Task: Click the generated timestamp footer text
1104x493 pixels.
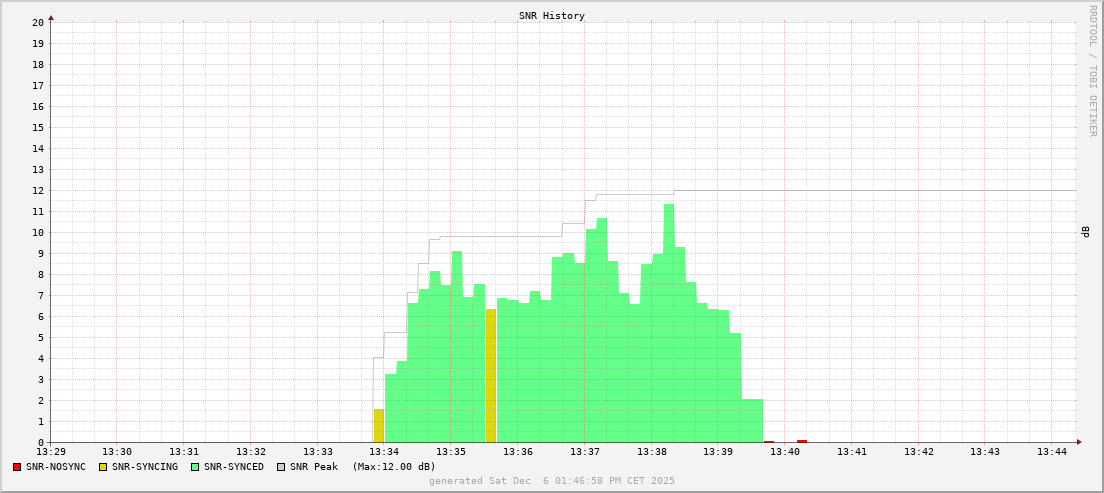Action: (x=551, y=481)
